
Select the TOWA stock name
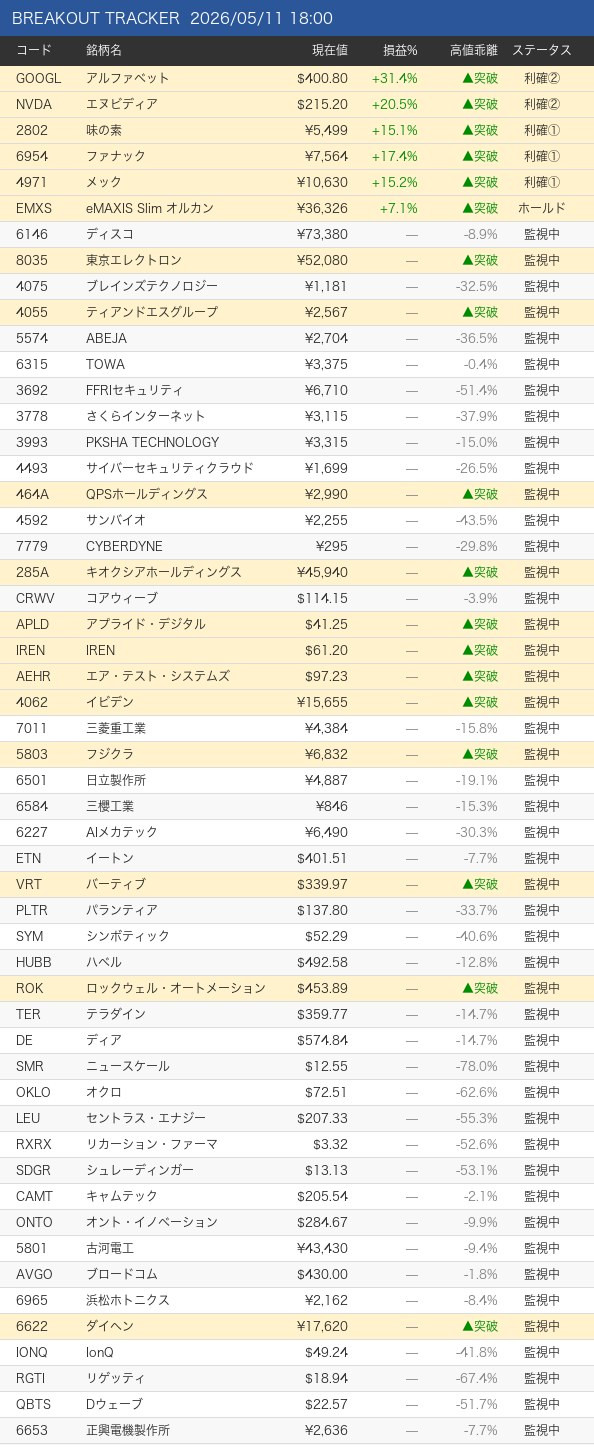105,364
